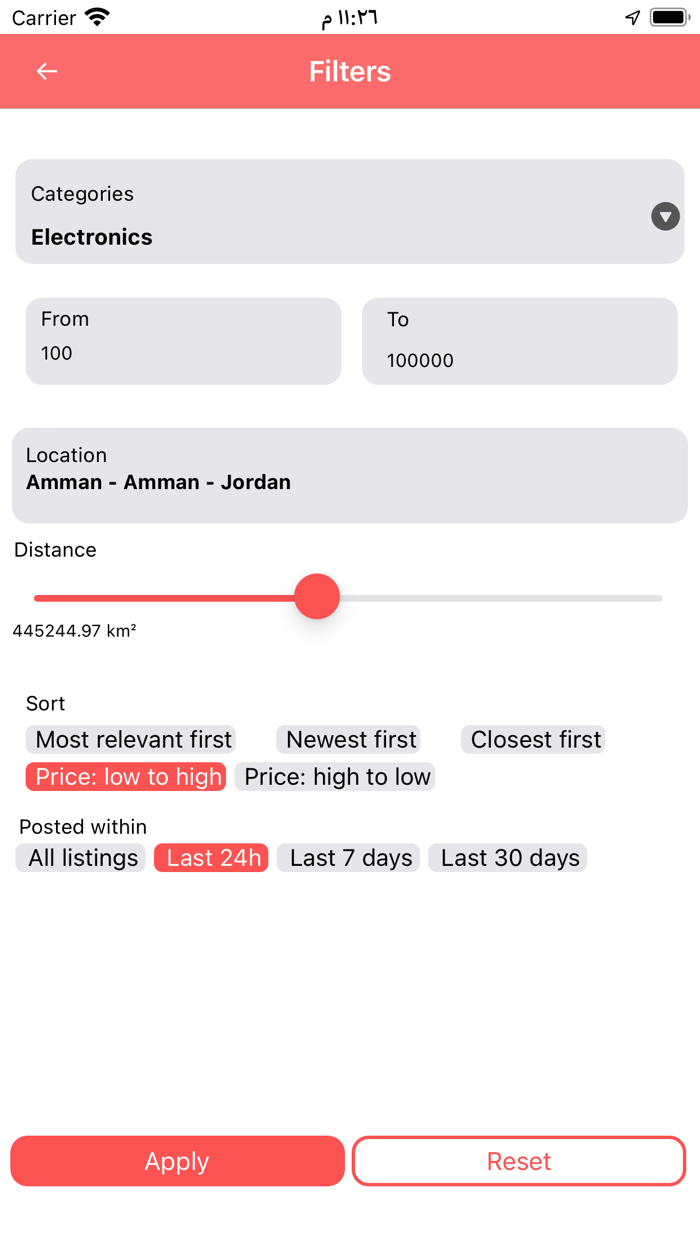Select the 'Most relevant first' sort option

[x=131, y=739]
